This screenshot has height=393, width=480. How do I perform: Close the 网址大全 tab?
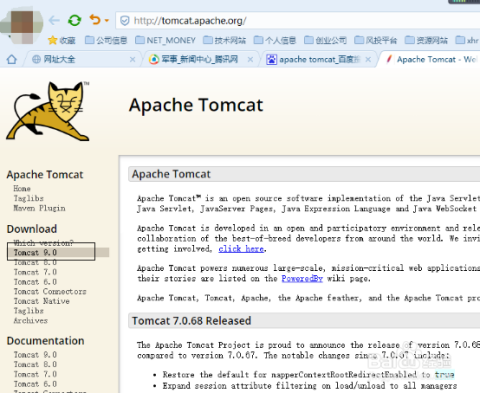(132, 60)
